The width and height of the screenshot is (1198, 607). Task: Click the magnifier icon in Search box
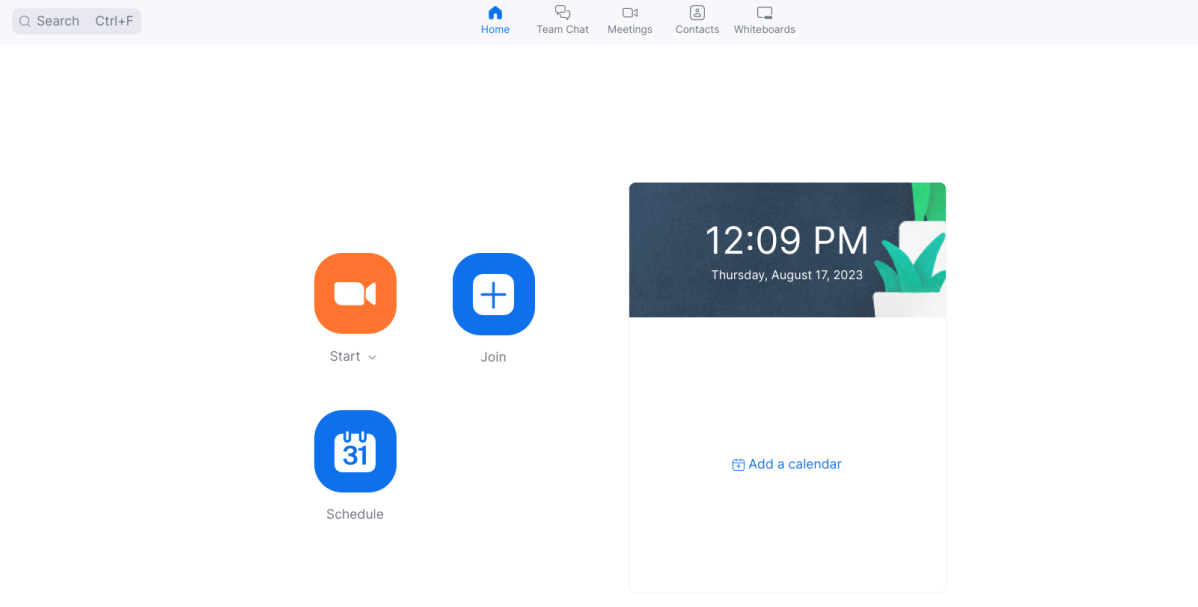(x=24, y=21)
